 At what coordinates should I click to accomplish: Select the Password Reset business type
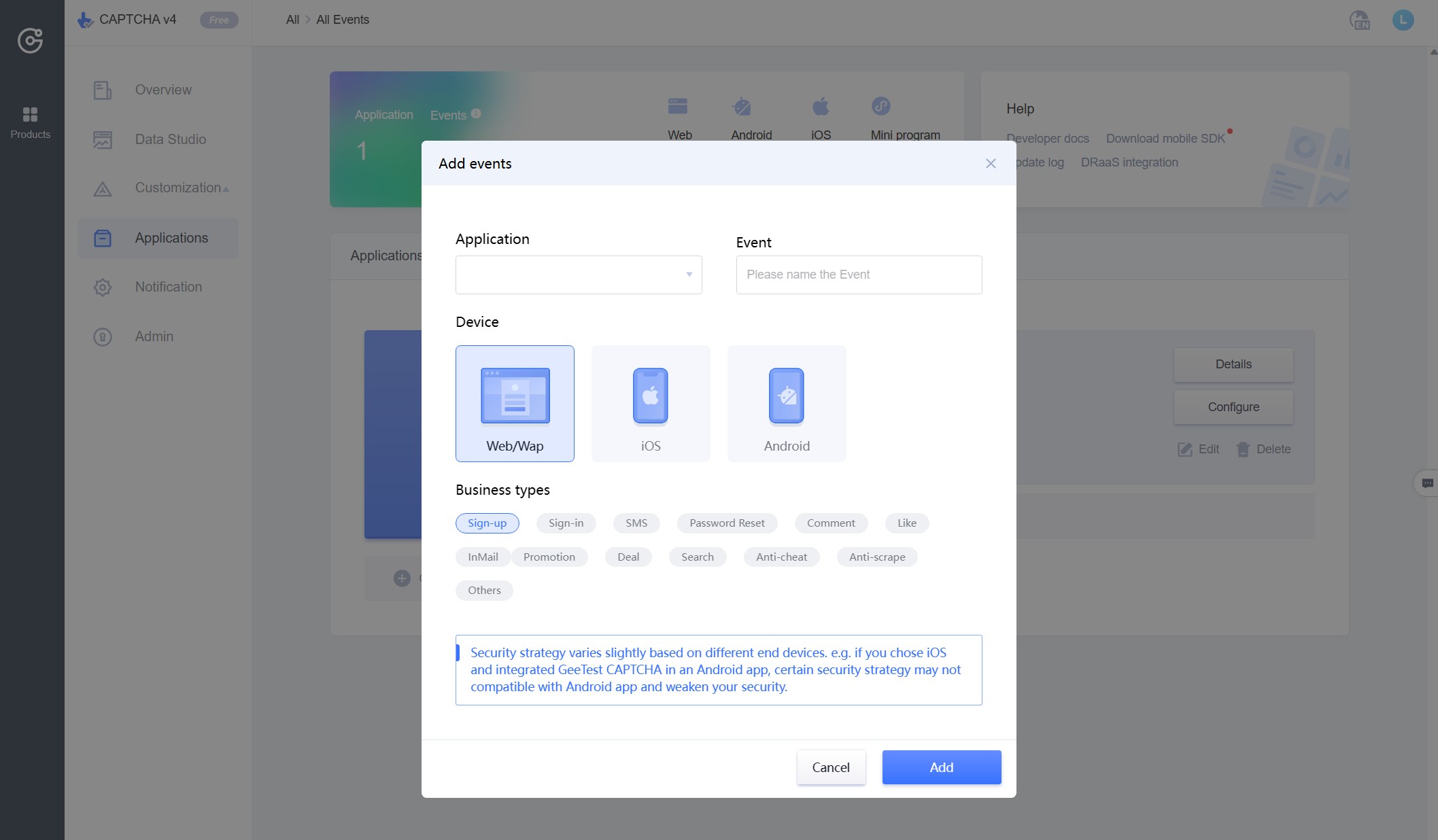pyautogui.click(x=726, y=522)
